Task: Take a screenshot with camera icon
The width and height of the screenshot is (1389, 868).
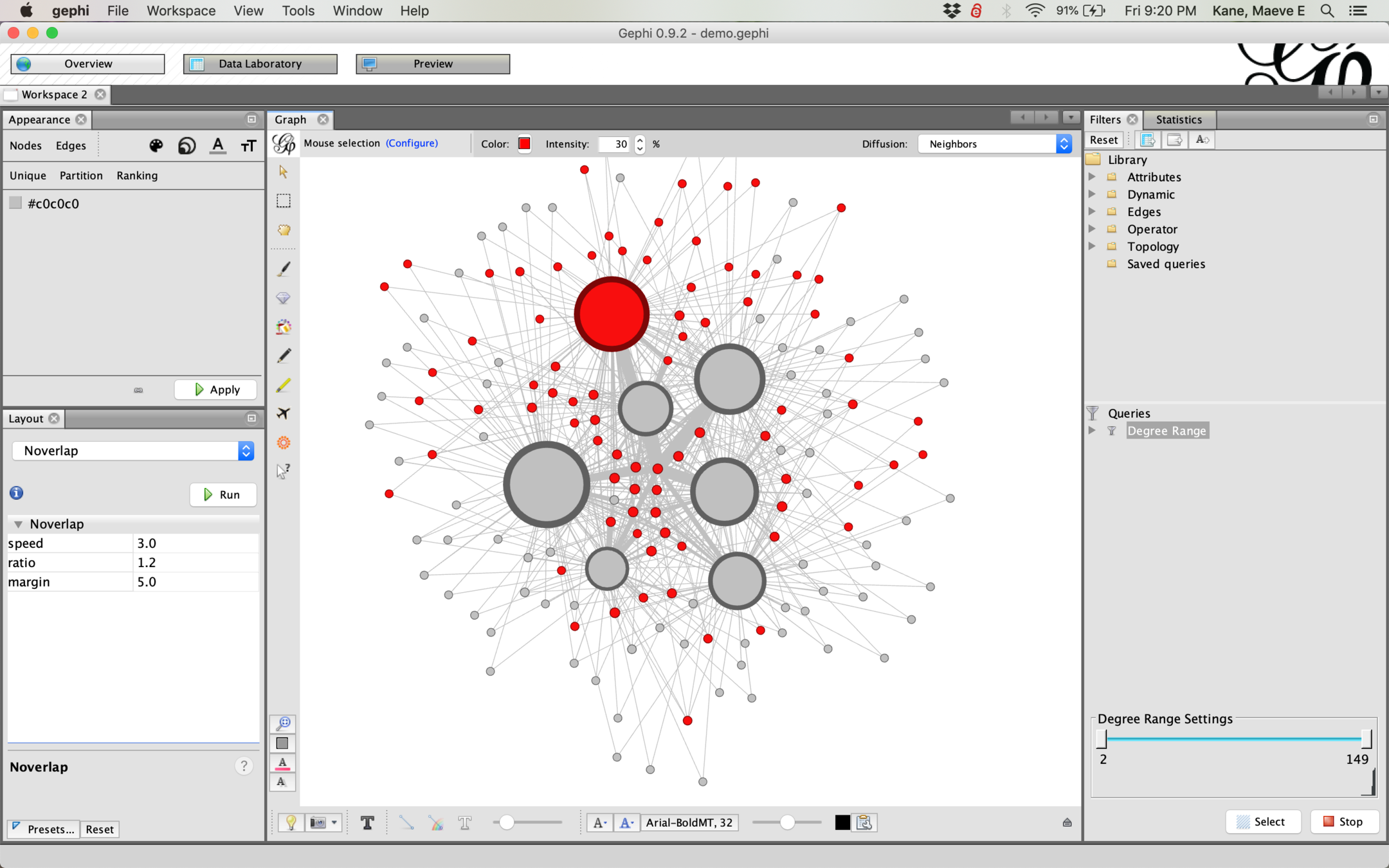Action: (318, 822)
